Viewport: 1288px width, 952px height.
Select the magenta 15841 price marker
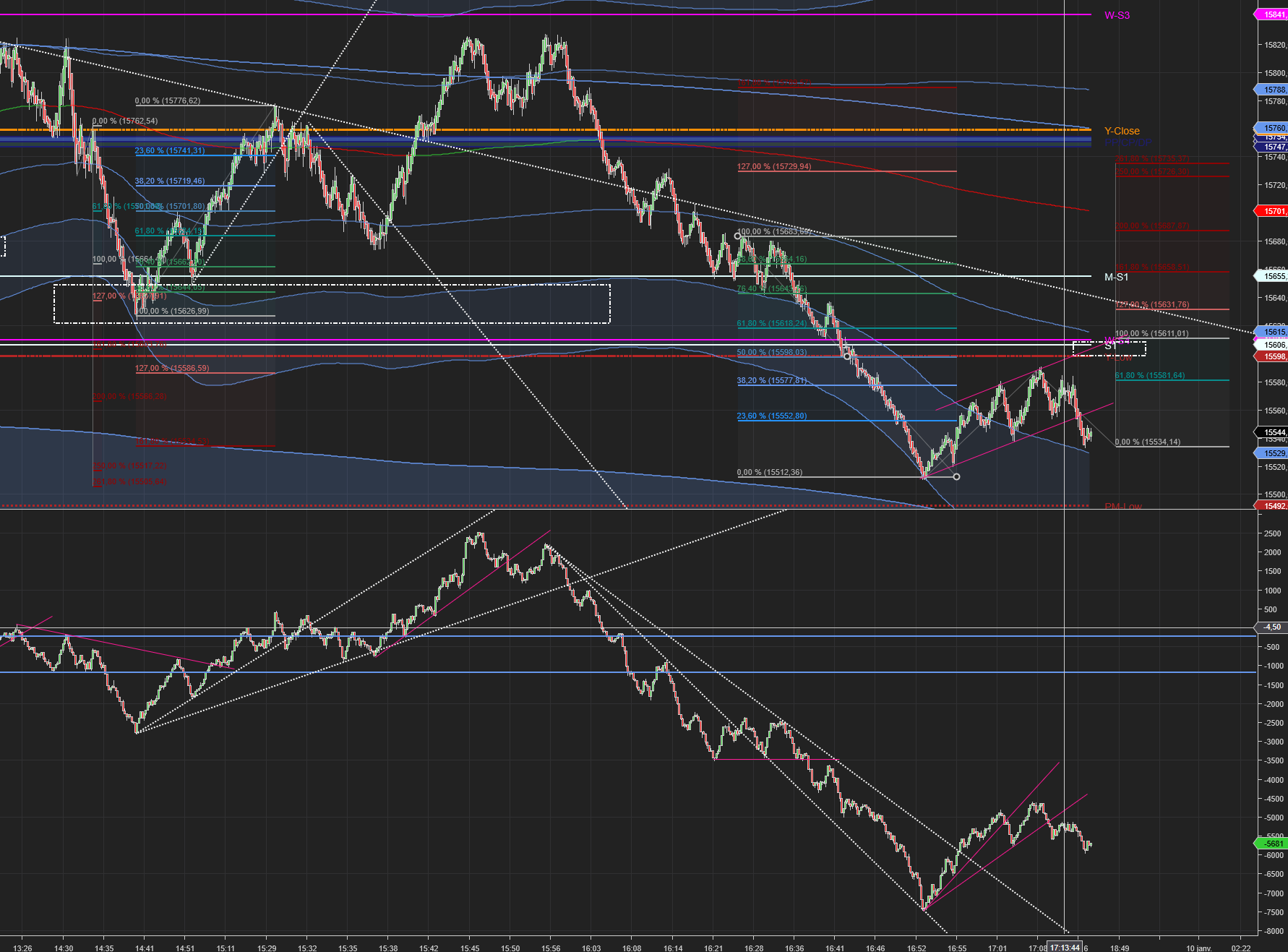(x=1272, y=14)
